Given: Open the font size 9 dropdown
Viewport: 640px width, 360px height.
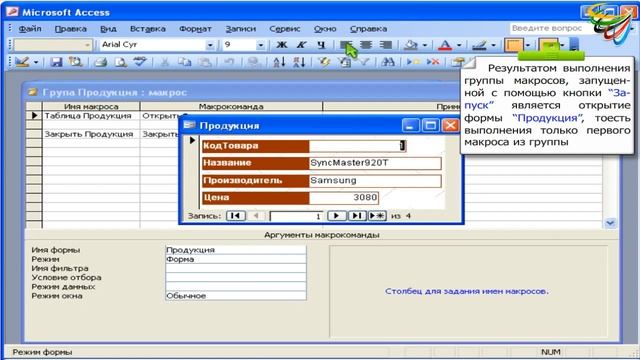Looking at the screenshot, I should (x=261, y=45).
